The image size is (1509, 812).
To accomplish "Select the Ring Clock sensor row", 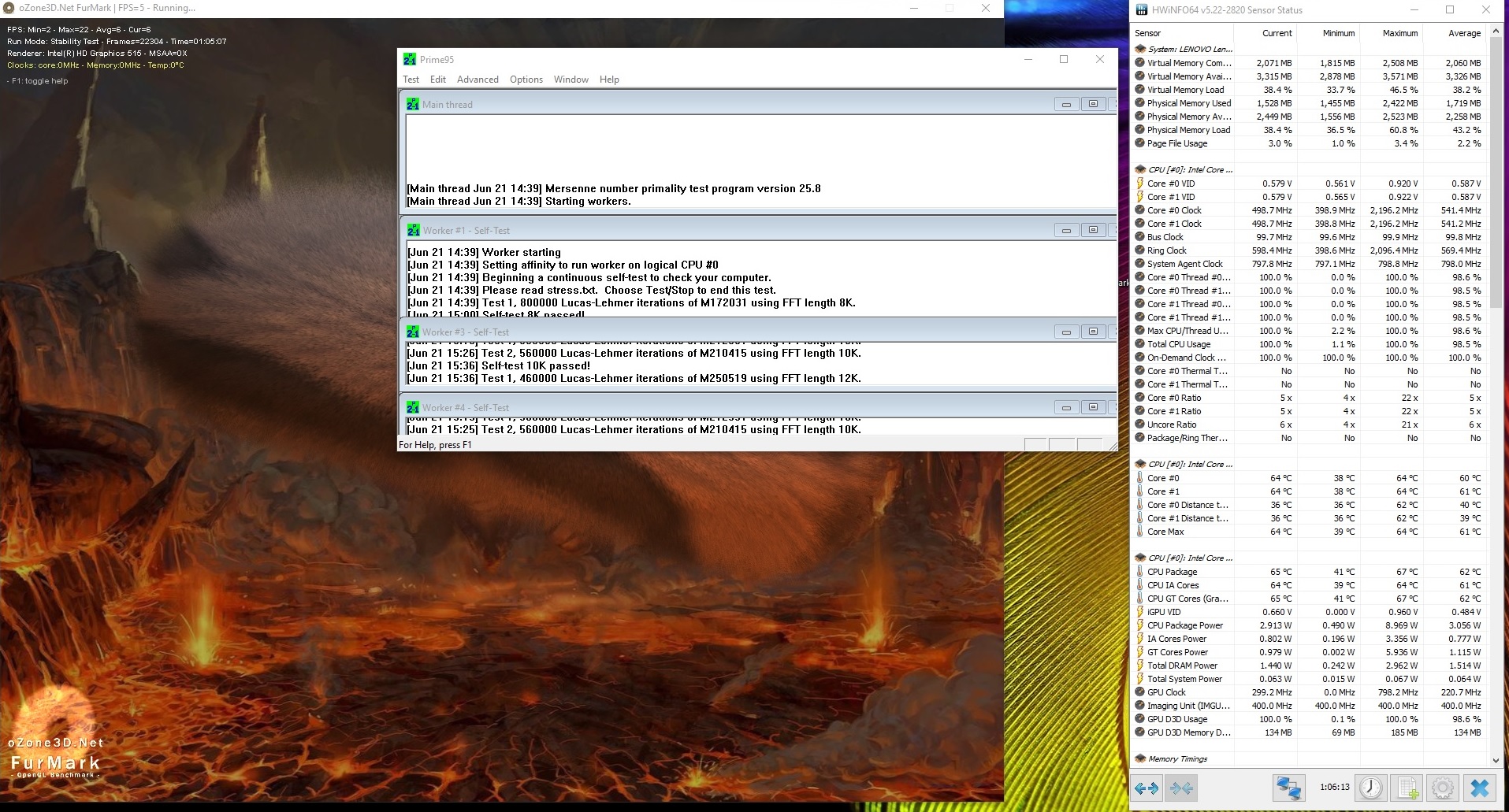I will click(x=1308, y=250).
